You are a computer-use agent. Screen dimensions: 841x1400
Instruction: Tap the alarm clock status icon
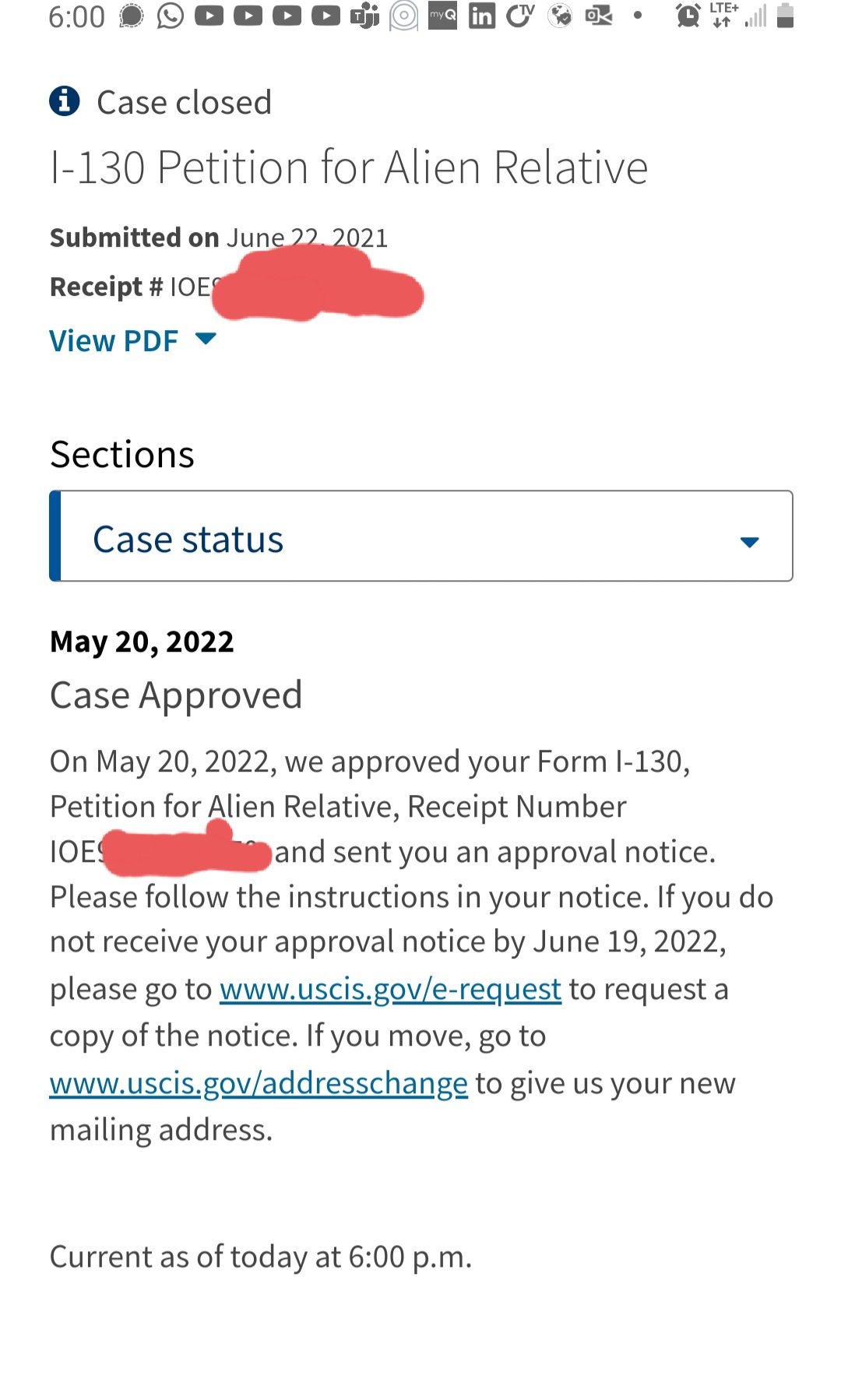tap(688, 16)
